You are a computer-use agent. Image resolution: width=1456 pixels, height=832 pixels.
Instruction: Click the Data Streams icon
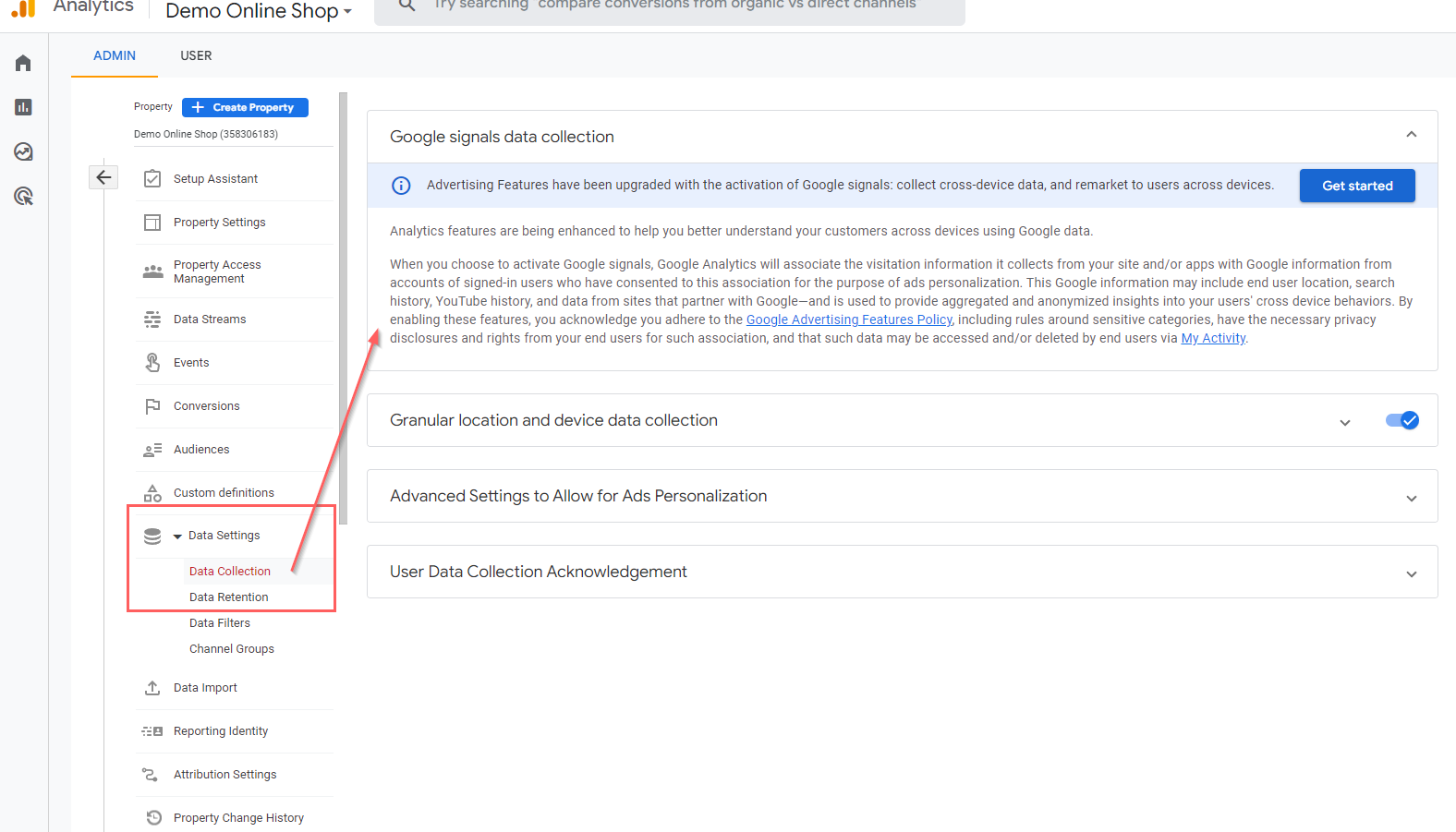pyautogui.click(x=152, y=320)
